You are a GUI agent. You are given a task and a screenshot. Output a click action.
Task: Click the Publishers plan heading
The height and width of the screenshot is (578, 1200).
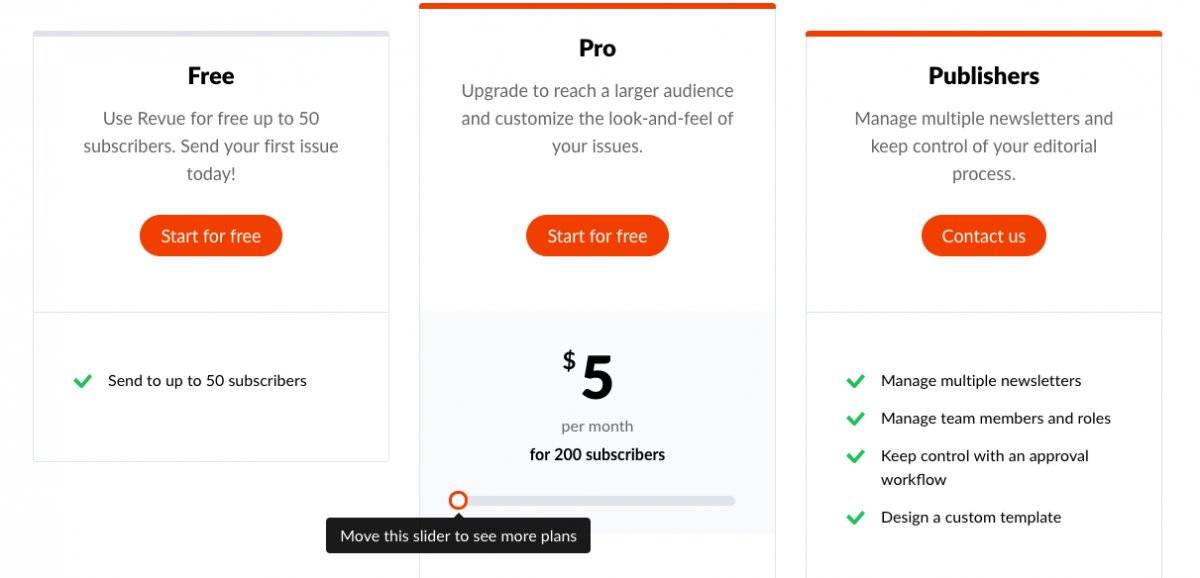pyautogui.click(x=983, y=76)
